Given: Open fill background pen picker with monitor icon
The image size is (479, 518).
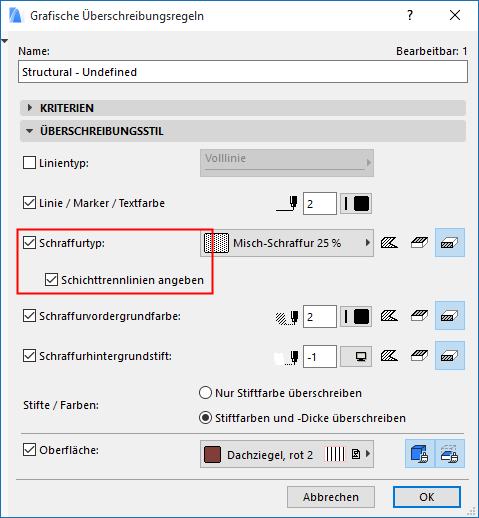Looking at the screenshot, I should tap(356, 357).
